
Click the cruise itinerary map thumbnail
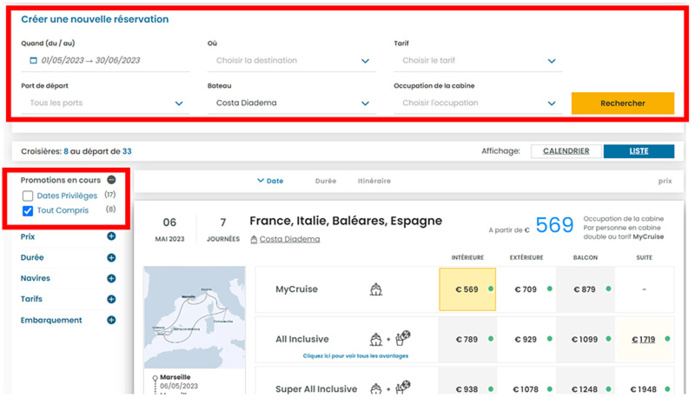[194, 317]
